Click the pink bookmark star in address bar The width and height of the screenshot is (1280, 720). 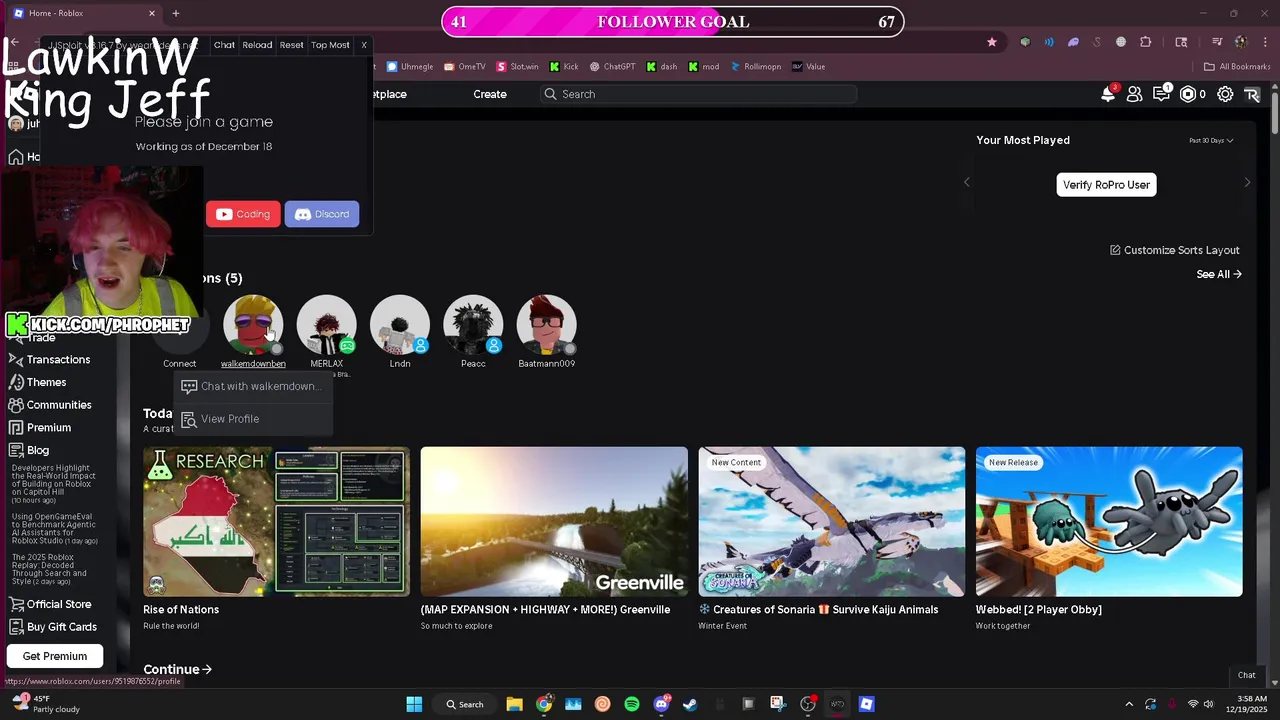pos(992,42)
